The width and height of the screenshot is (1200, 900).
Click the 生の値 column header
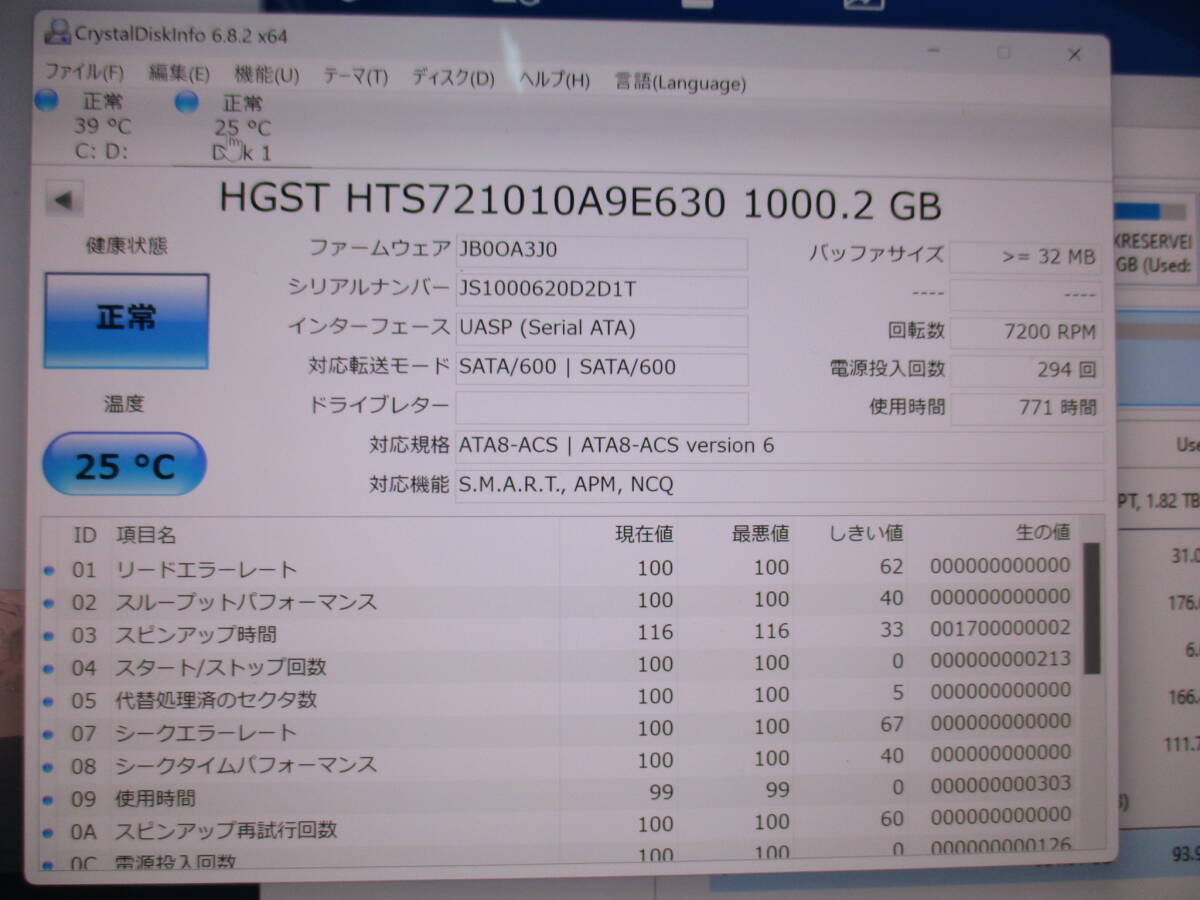1042,531
